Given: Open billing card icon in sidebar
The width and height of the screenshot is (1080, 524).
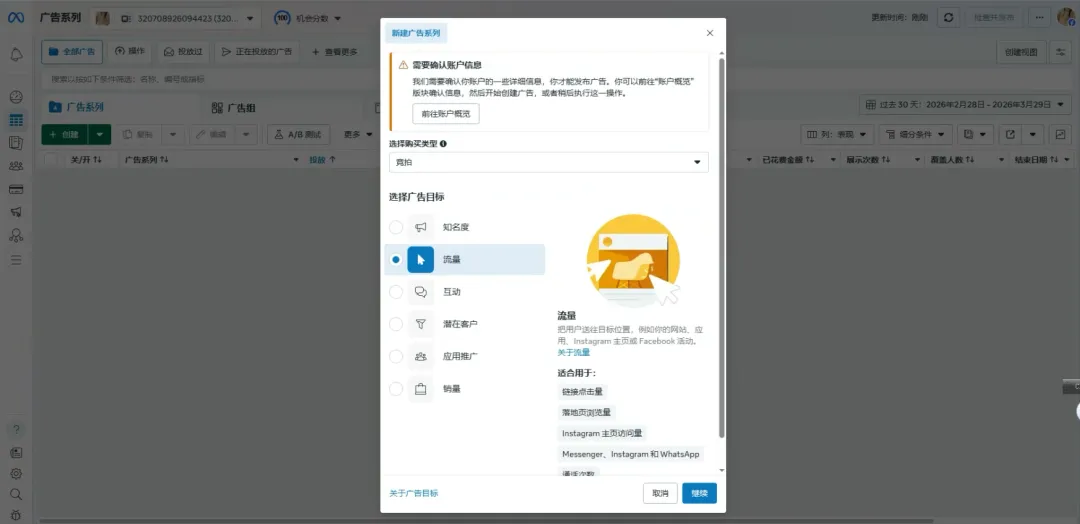Looking at the screenshot, I should (x=16, y=189).
